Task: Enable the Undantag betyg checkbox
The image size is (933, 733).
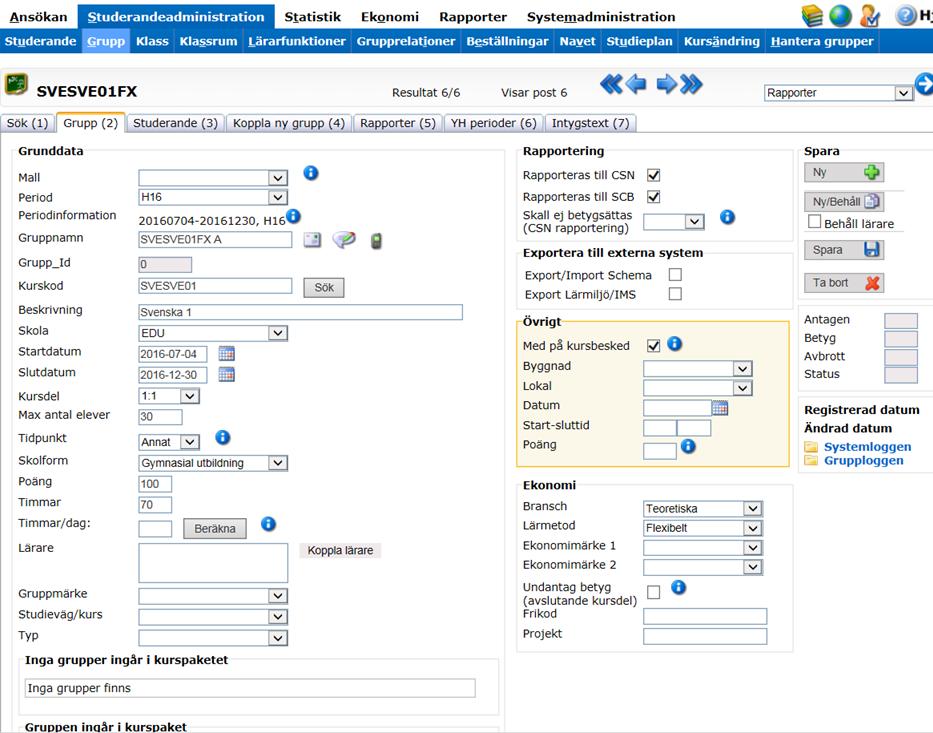Action: pyautogui.click(x=653, y=592)
